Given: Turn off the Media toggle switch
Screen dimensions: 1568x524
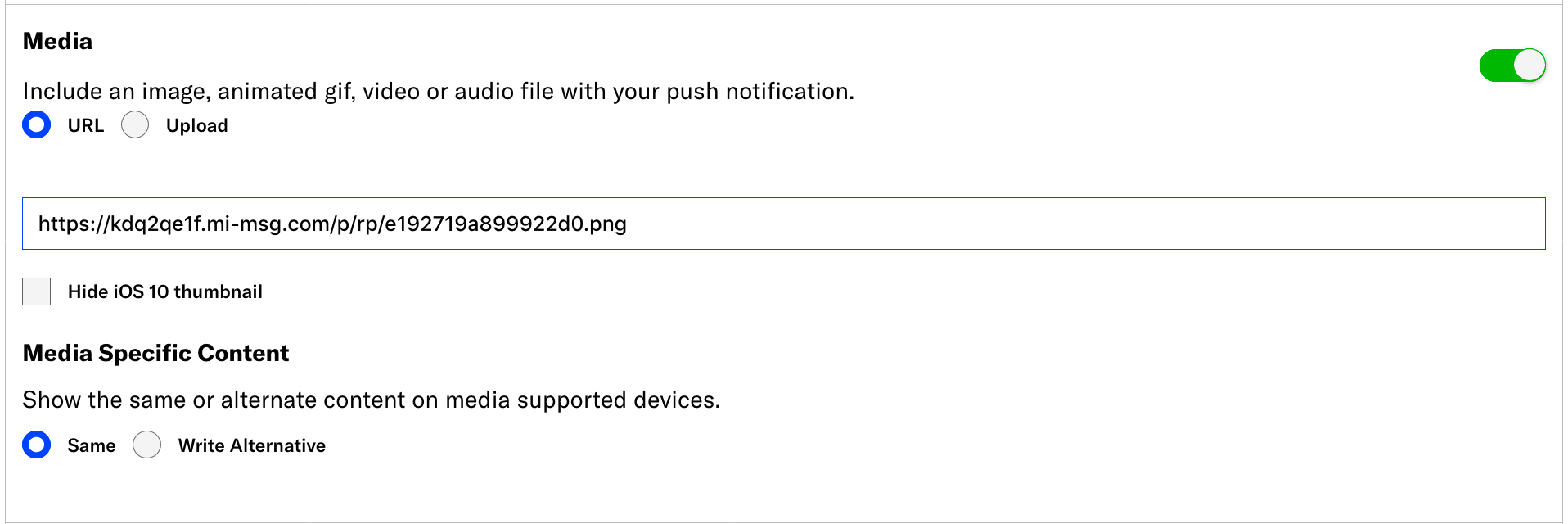Looking at the screenshot, I should coord(1512,65).
